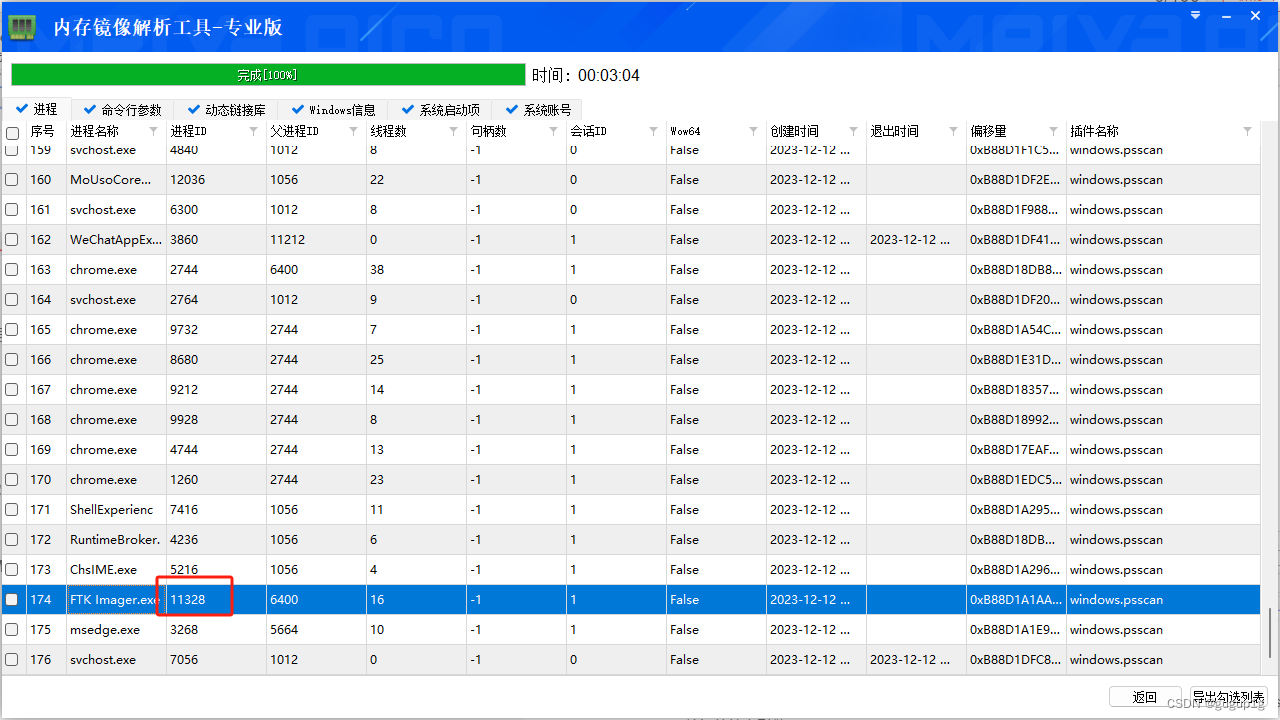Check the box for row 175 msedge.exe
Viewport: 1280px width, 720px height.
coord(12,630)
